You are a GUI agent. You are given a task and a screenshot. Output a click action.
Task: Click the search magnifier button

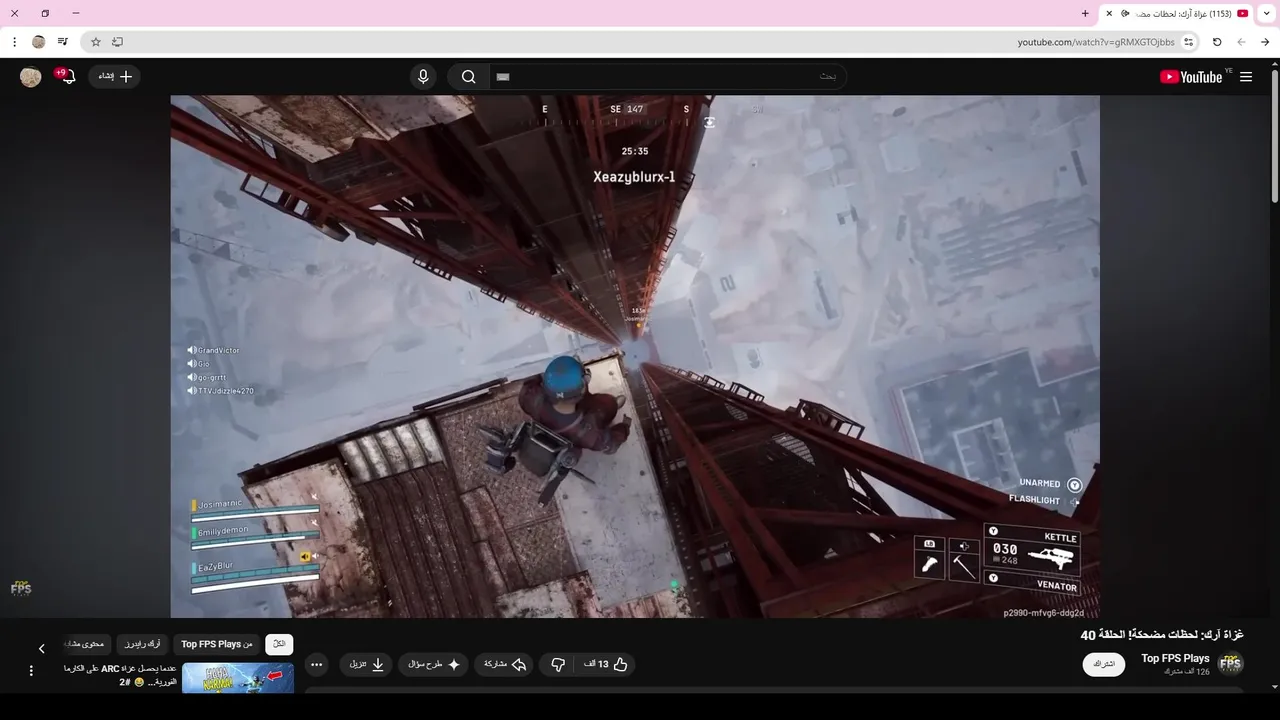tap(468, 77)
